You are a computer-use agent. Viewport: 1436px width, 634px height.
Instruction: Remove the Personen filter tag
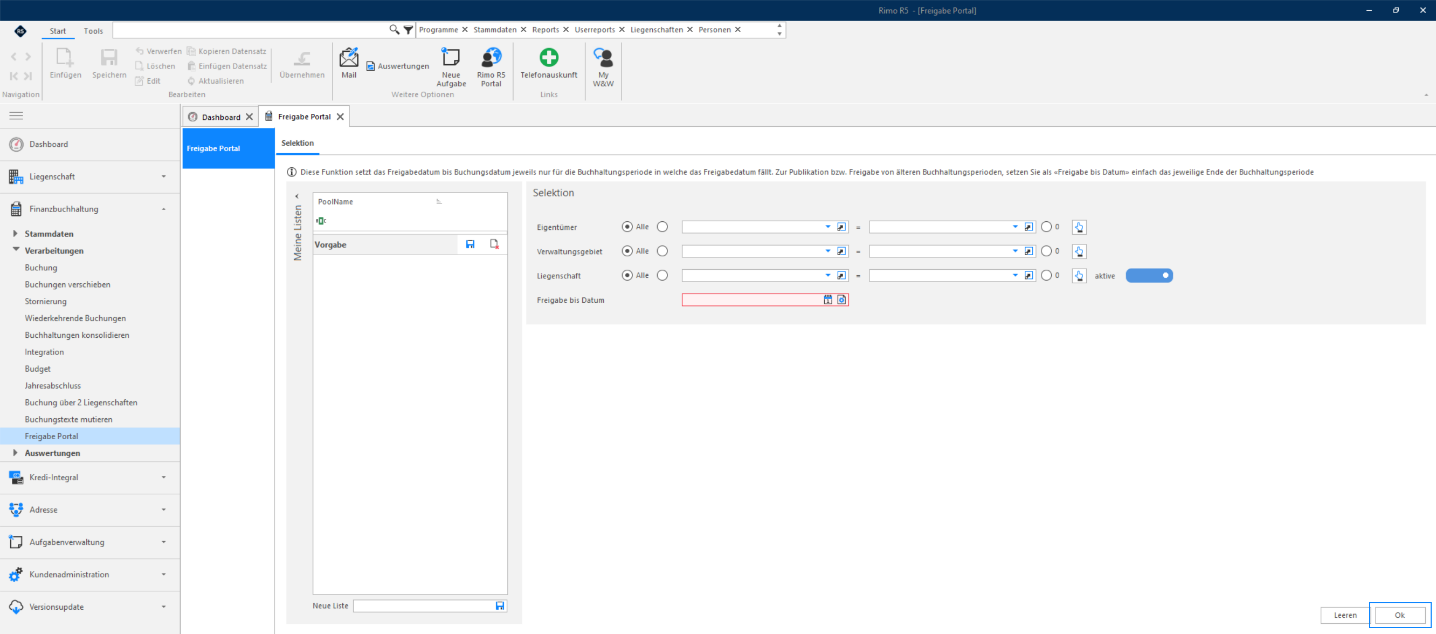[738, 30]
